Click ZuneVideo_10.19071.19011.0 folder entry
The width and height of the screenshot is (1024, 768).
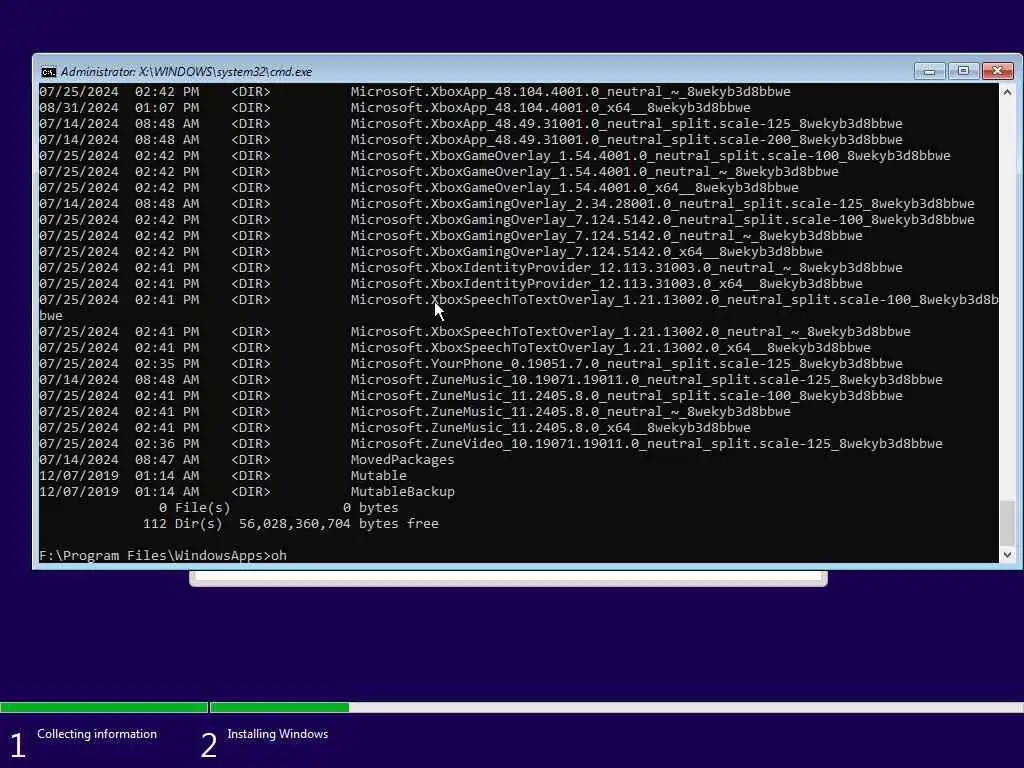pyautogui.click(x=647, y=443)
